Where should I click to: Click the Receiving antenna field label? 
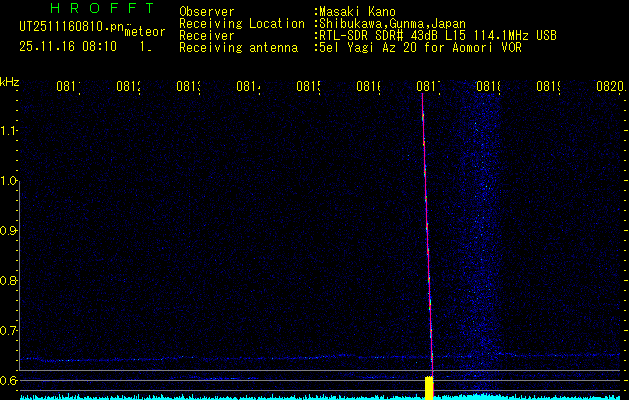tap(238, 47)
